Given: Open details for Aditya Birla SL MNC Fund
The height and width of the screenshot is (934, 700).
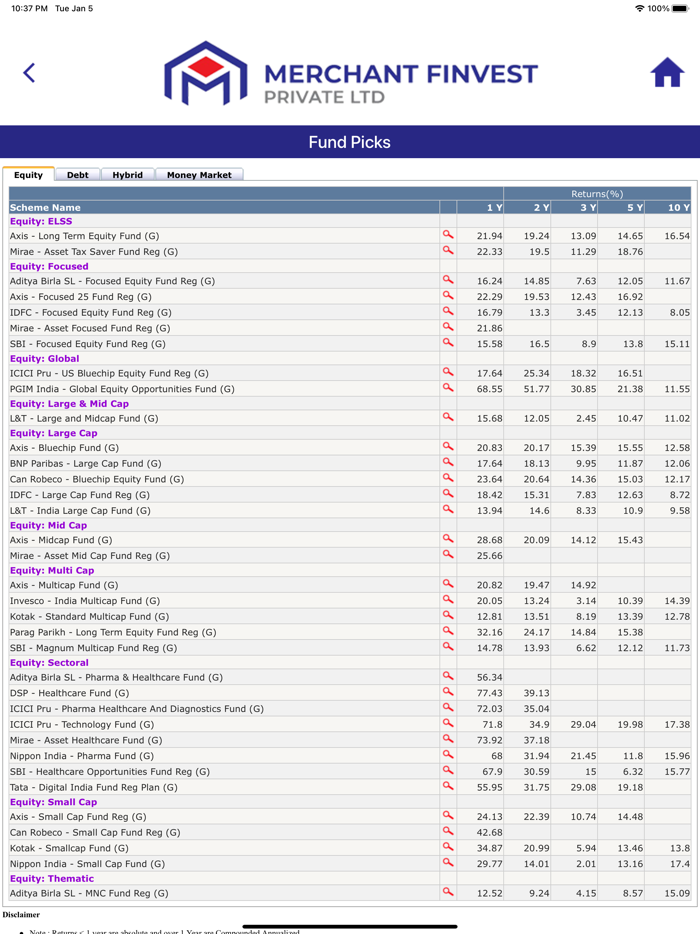Looking at the screenshot, I should (448, 892).
